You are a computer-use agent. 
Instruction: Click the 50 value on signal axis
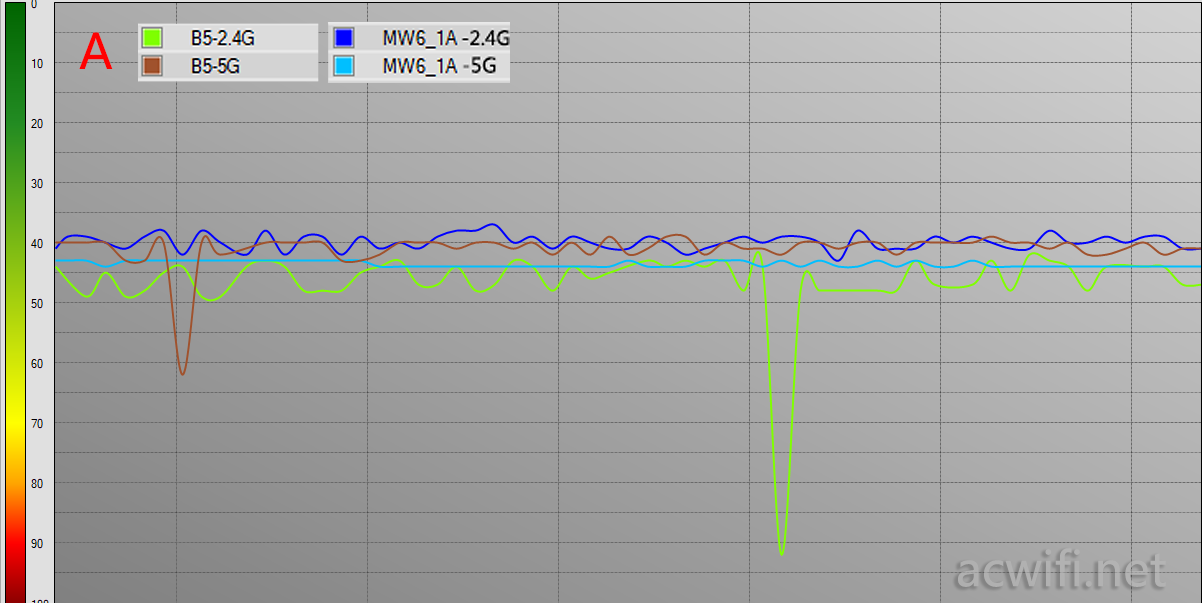click(x=37, y=303)
